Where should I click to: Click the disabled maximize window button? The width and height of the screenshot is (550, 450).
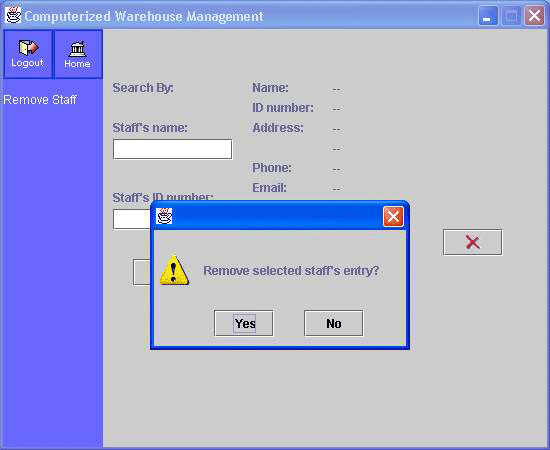(511, 16)
